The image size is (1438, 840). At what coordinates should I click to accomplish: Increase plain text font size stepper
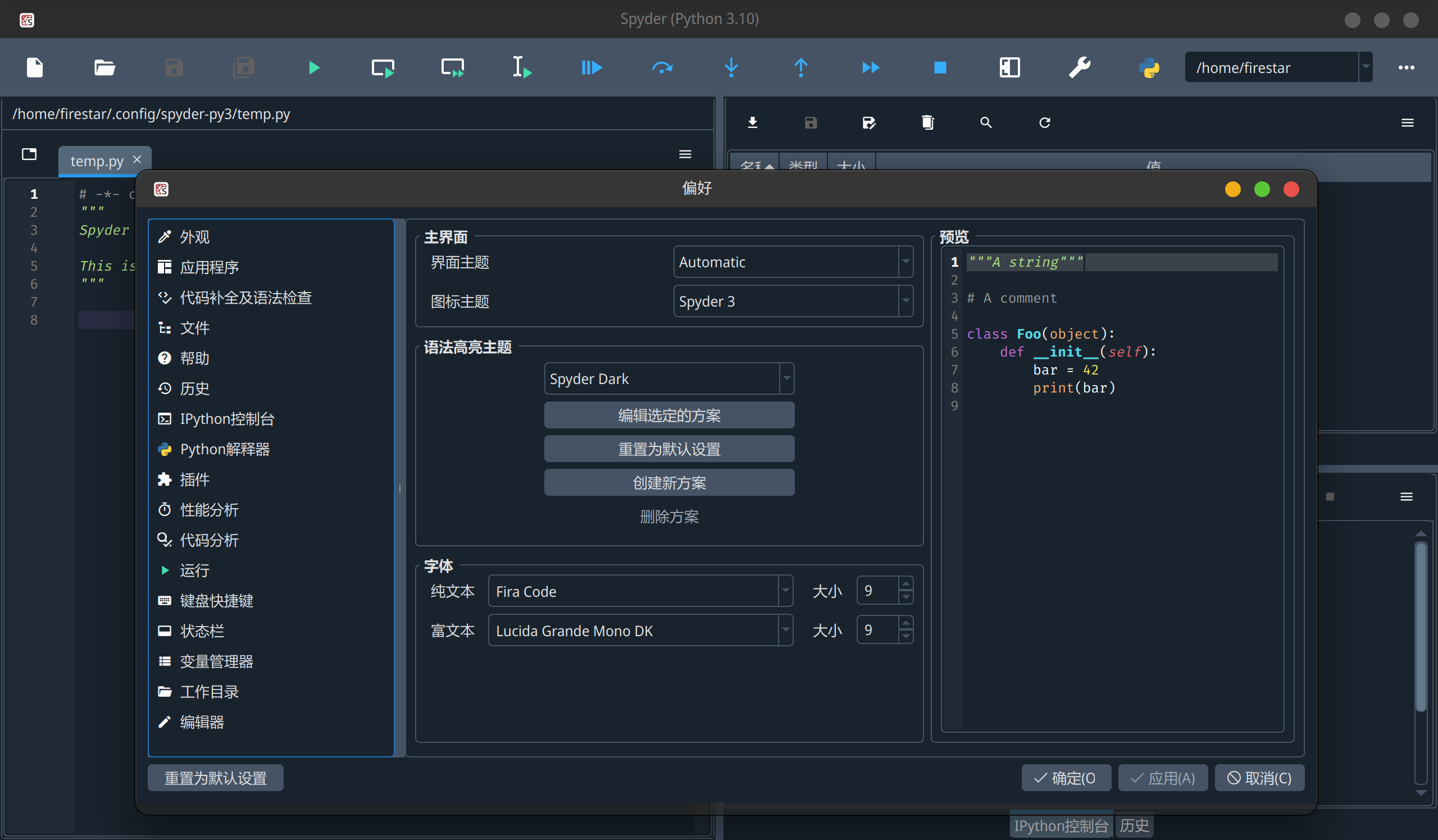point(905,583)
